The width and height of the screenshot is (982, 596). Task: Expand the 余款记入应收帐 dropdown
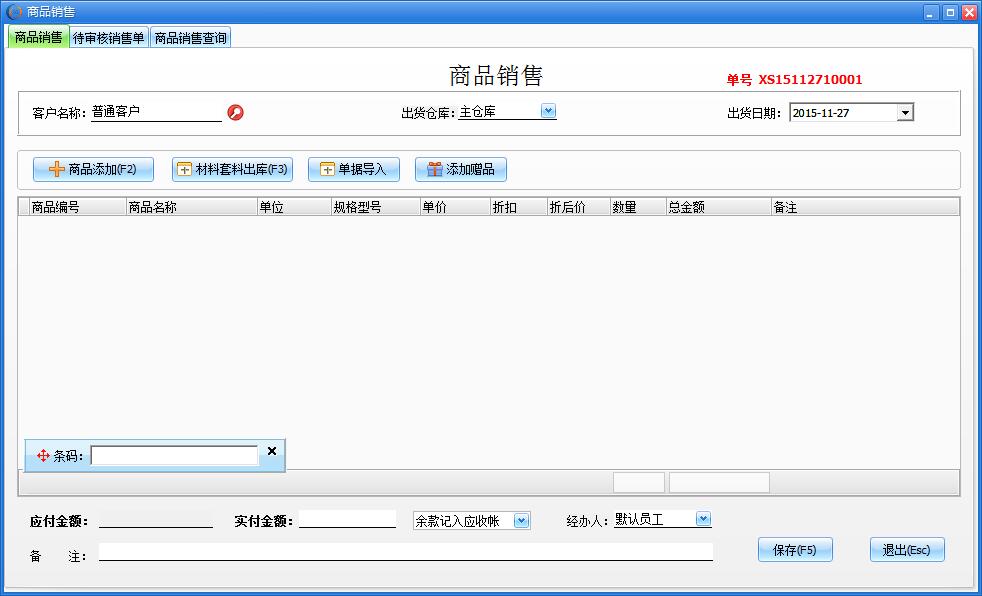[x=521, y=520]
